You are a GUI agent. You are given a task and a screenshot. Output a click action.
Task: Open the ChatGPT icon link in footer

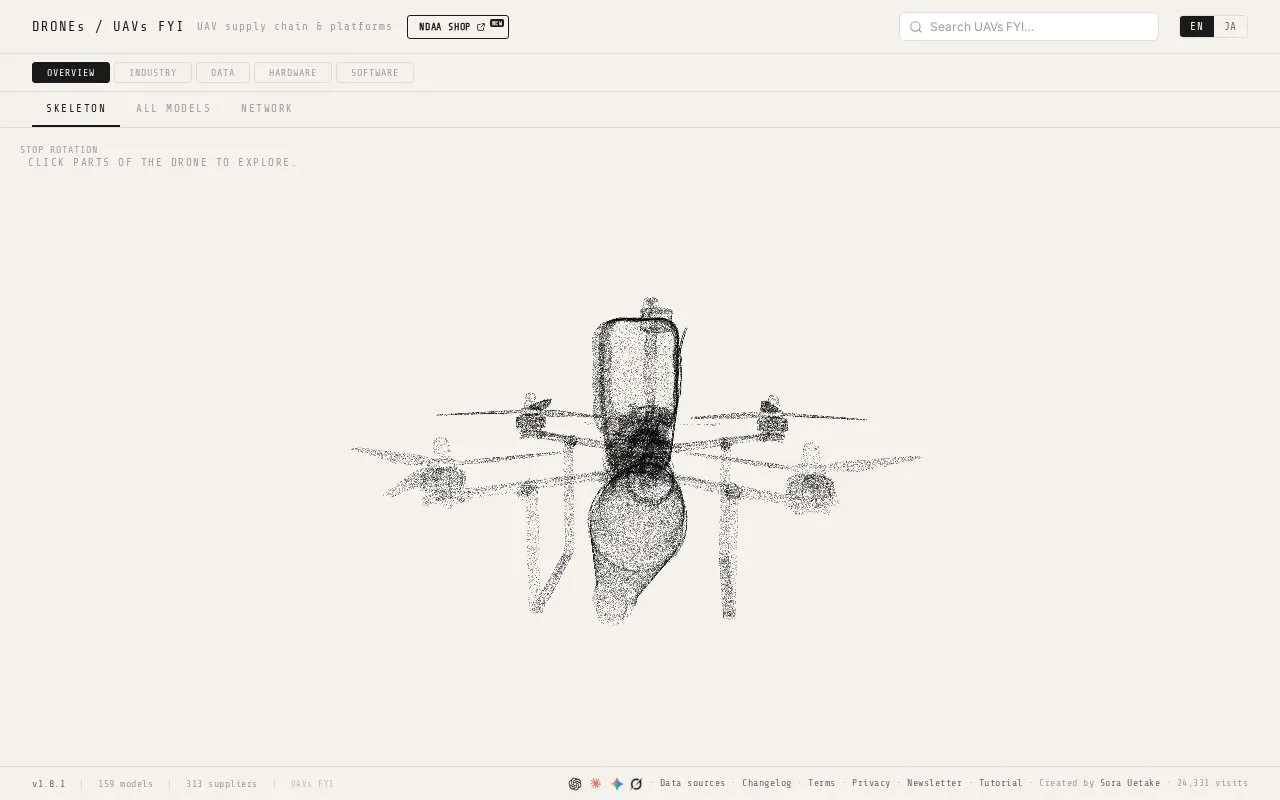point(575,784)
